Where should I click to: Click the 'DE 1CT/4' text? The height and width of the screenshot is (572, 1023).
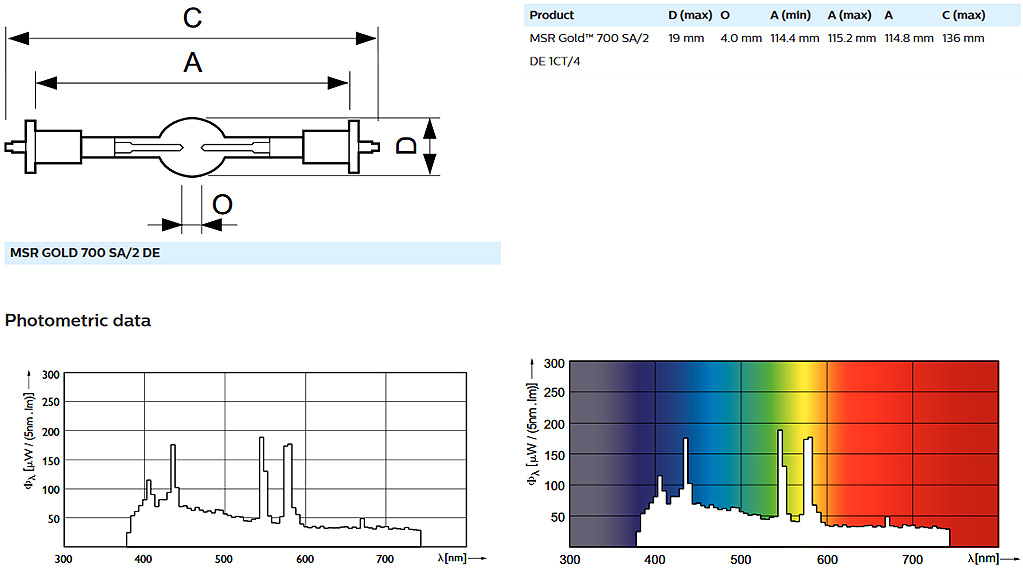click(555, 61)
